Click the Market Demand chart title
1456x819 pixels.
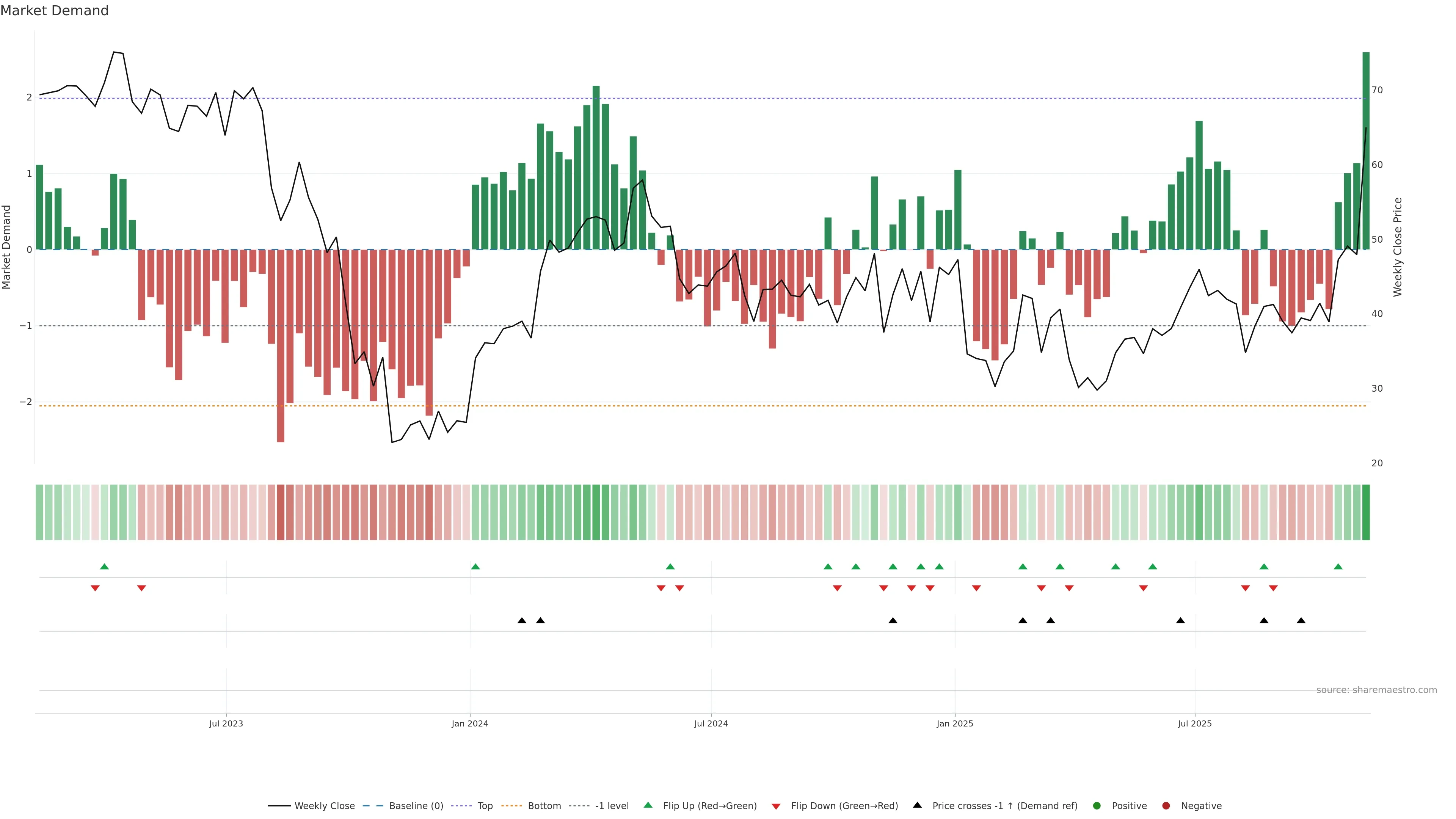point(54,11)
